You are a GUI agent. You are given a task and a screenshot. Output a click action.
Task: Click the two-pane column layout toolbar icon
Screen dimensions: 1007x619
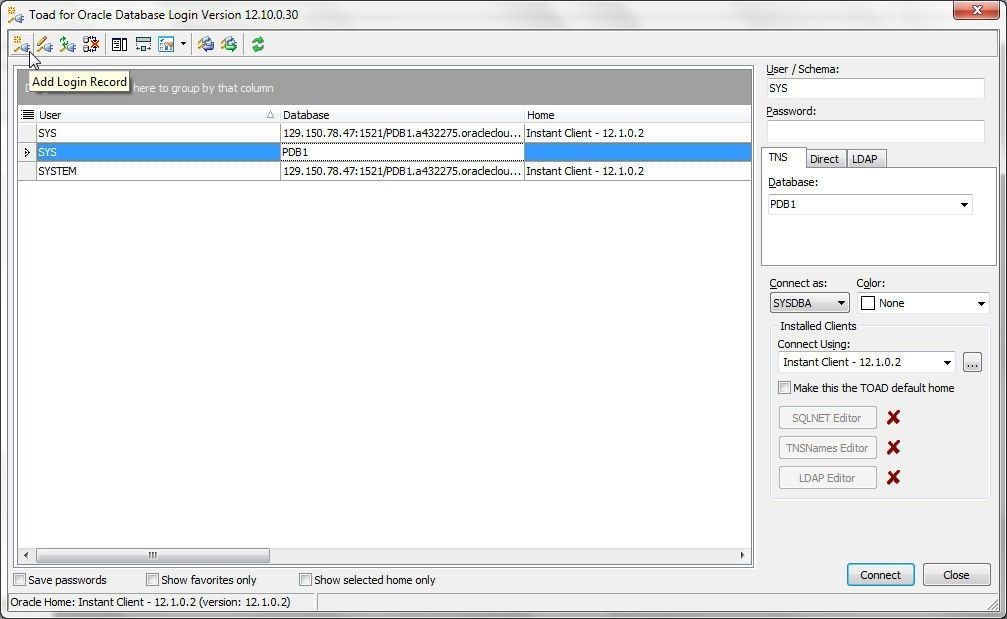(x=119, y=44)
